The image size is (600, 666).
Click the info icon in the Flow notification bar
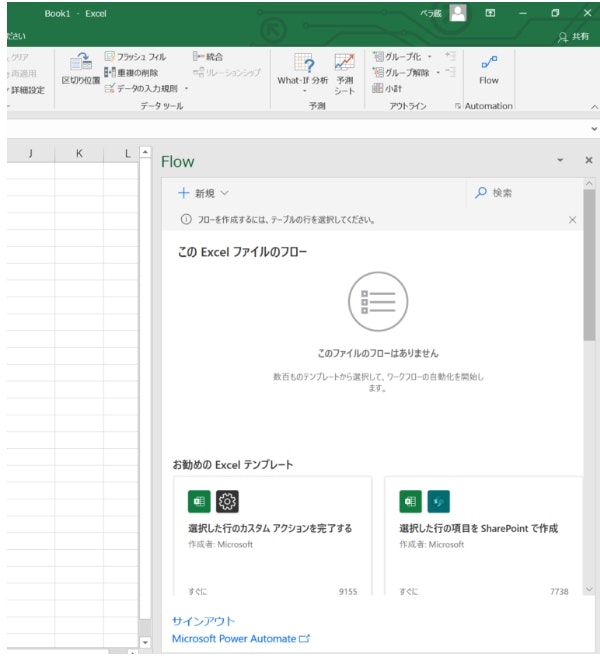pyautogui.click(x=186, y=220)
